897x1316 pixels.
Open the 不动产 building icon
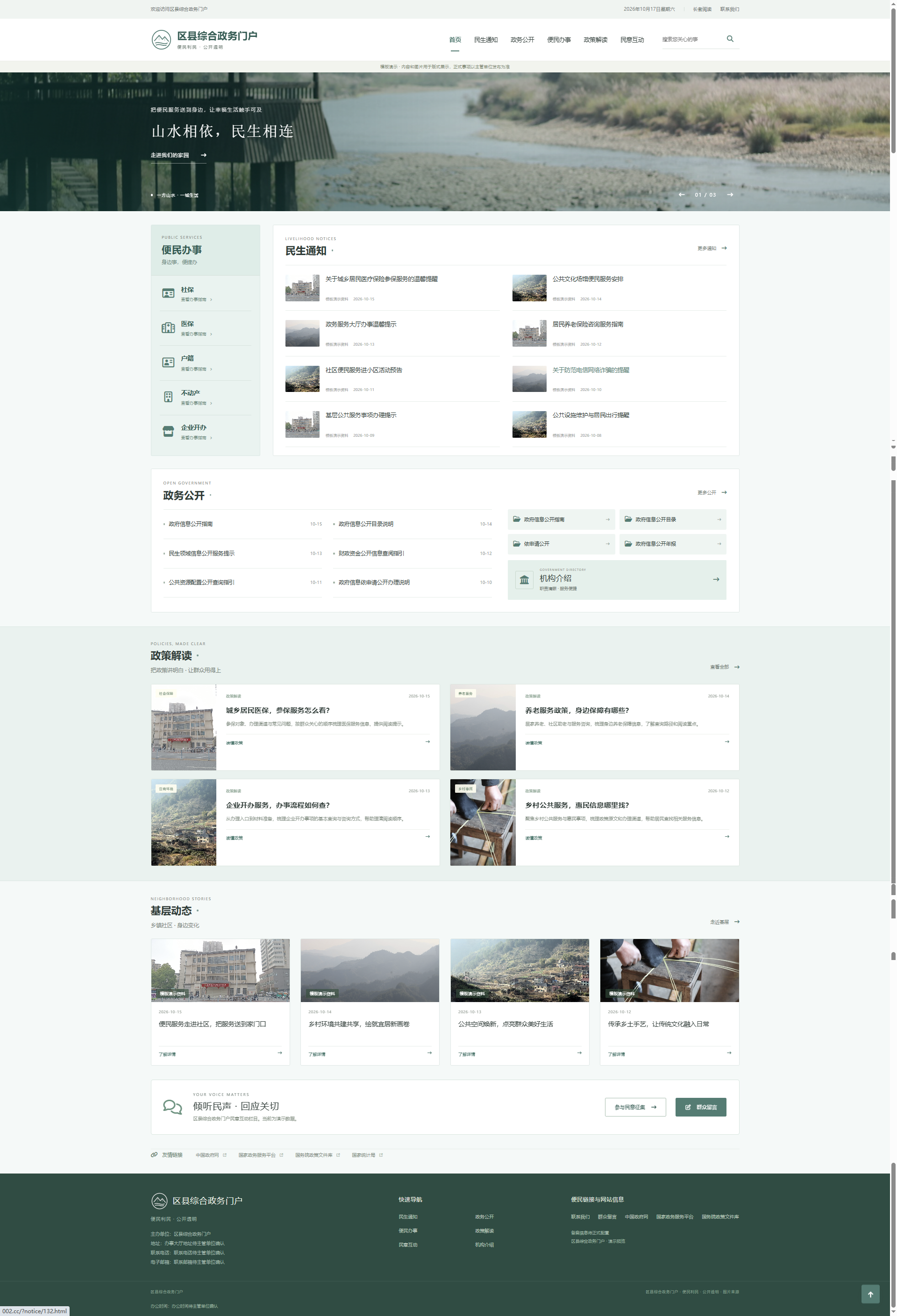coord(168,397)
